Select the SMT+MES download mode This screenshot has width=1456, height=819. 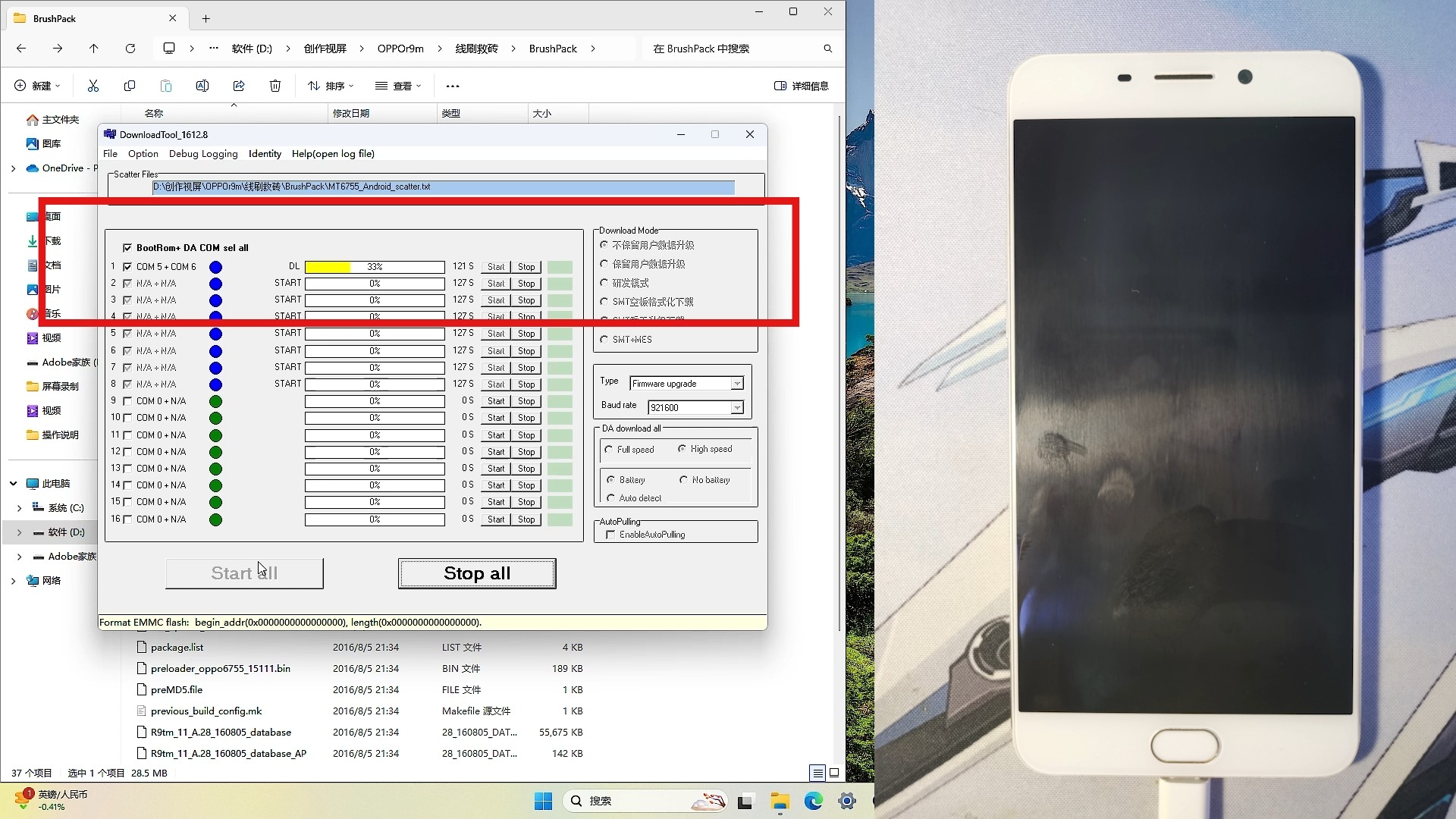(604, 339)
